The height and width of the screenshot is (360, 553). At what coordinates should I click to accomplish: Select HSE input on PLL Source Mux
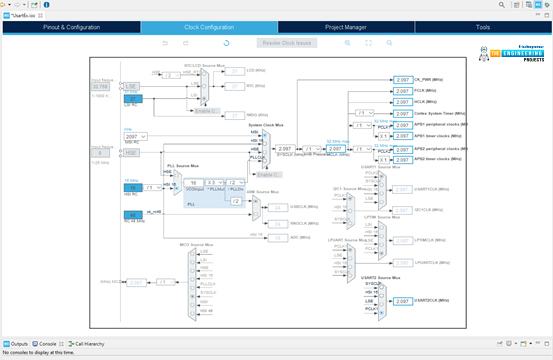[176, 175]
